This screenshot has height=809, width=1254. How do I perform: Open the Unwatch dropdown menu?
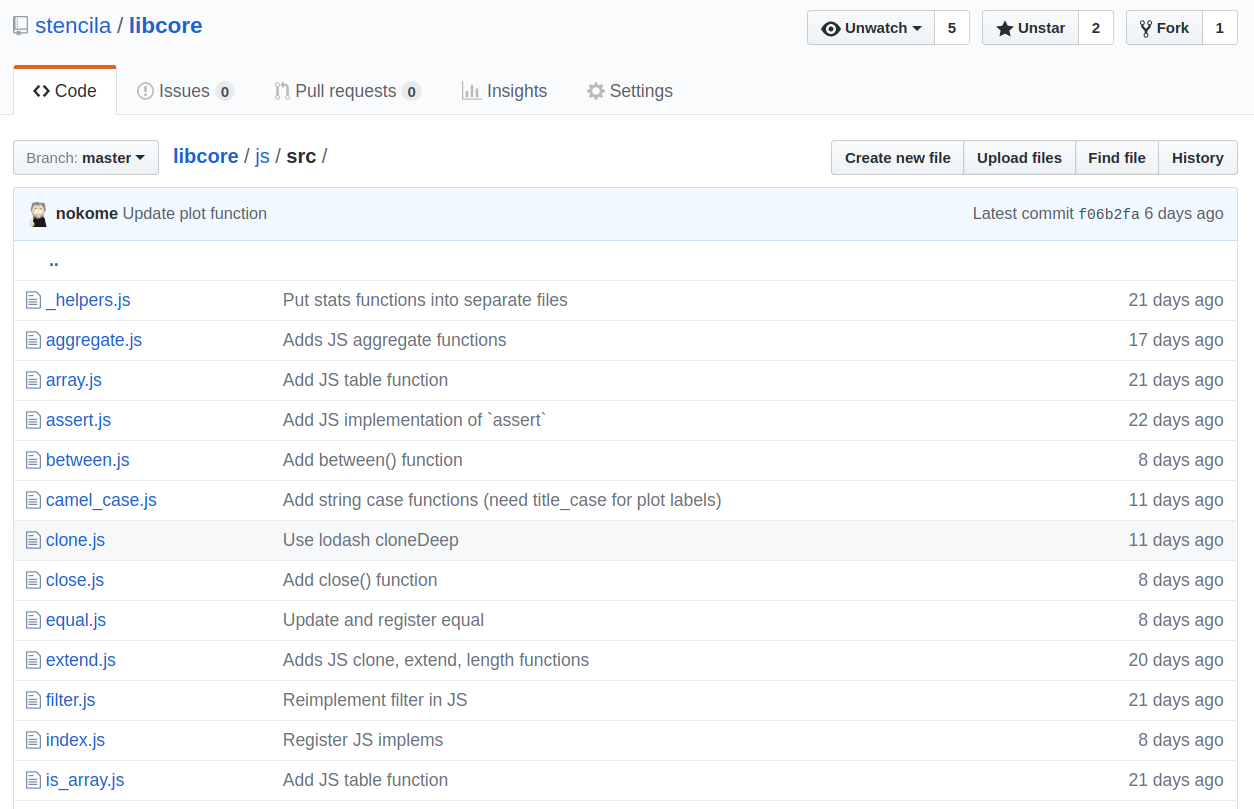pos(871,28)
